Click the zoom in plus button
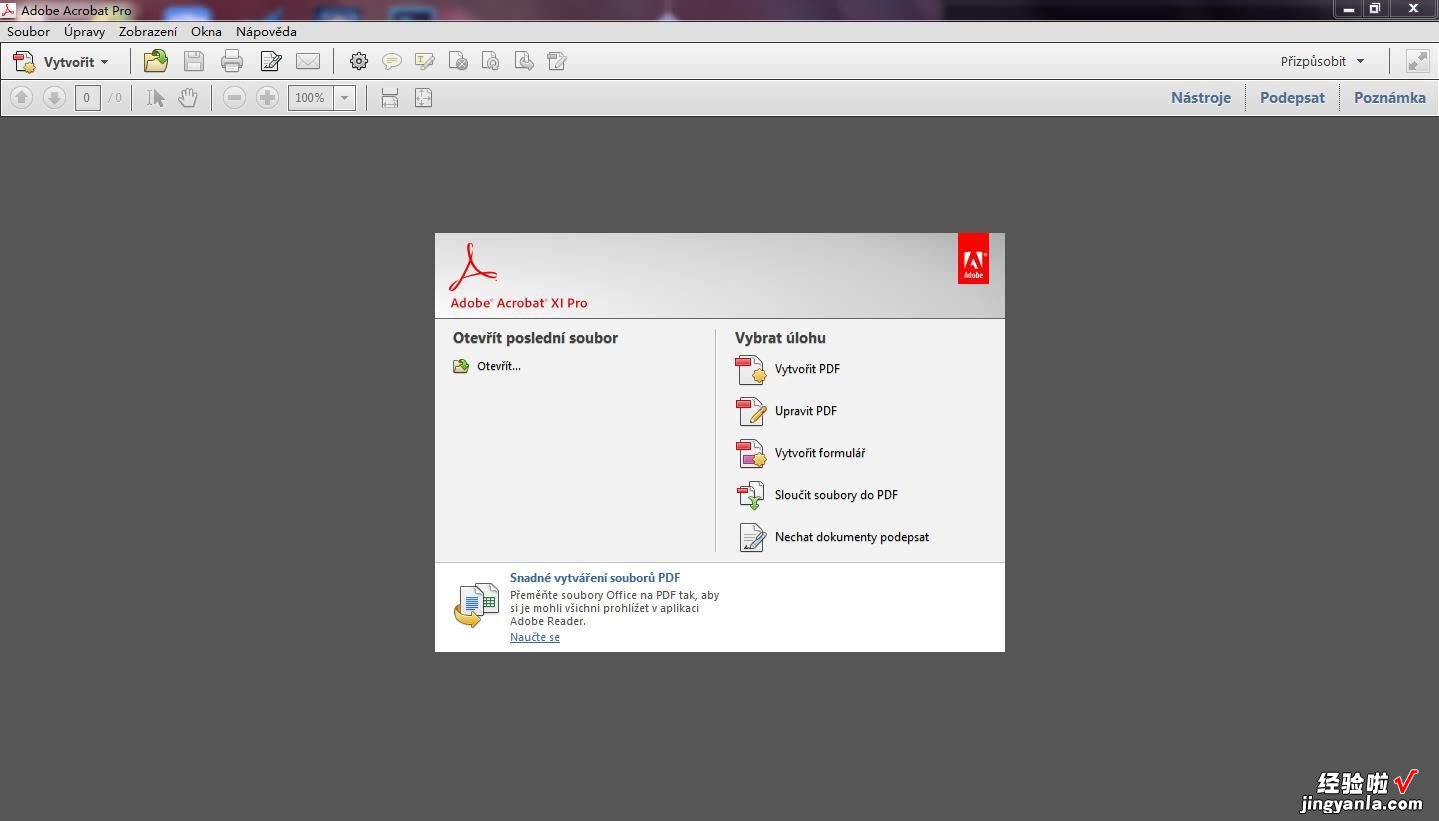The image size is (1439, 821). (267, 98)
